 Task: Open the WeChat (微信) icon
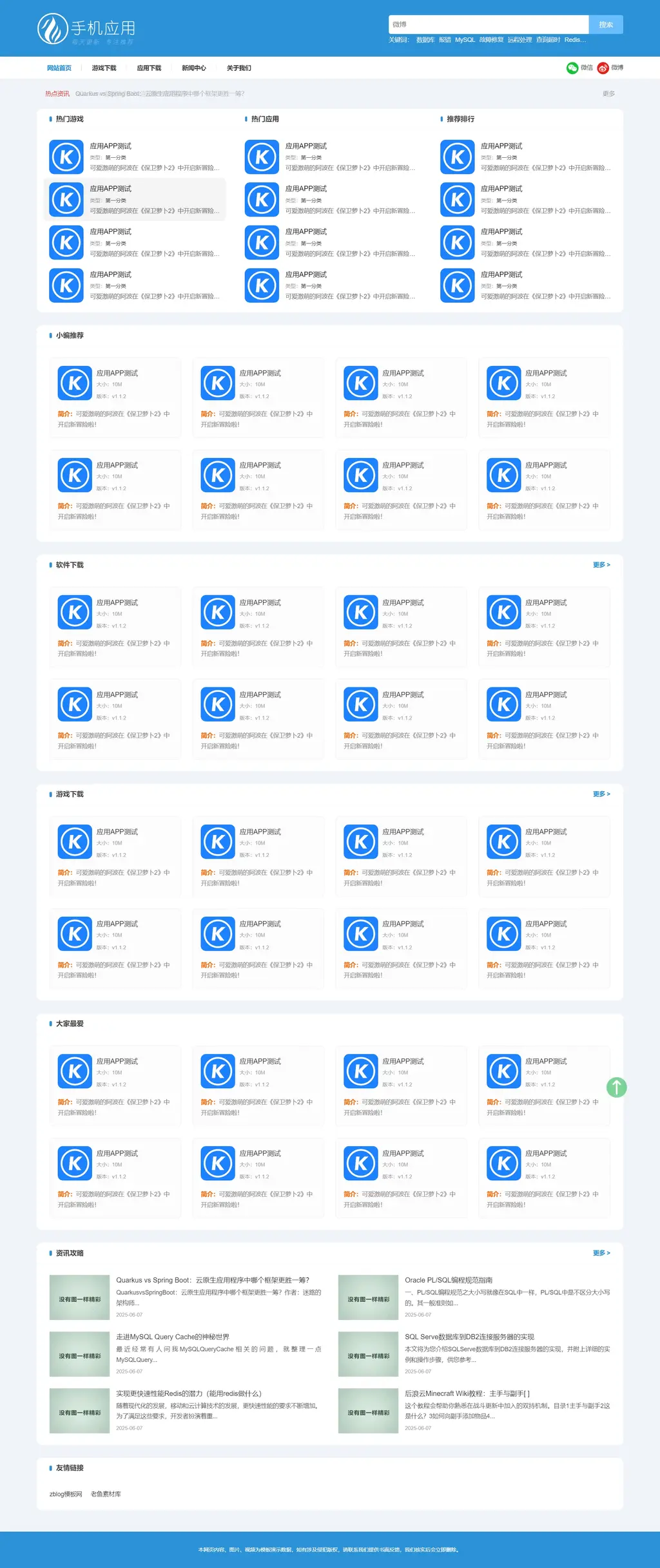pyautogui.click(x=572, y=68)
